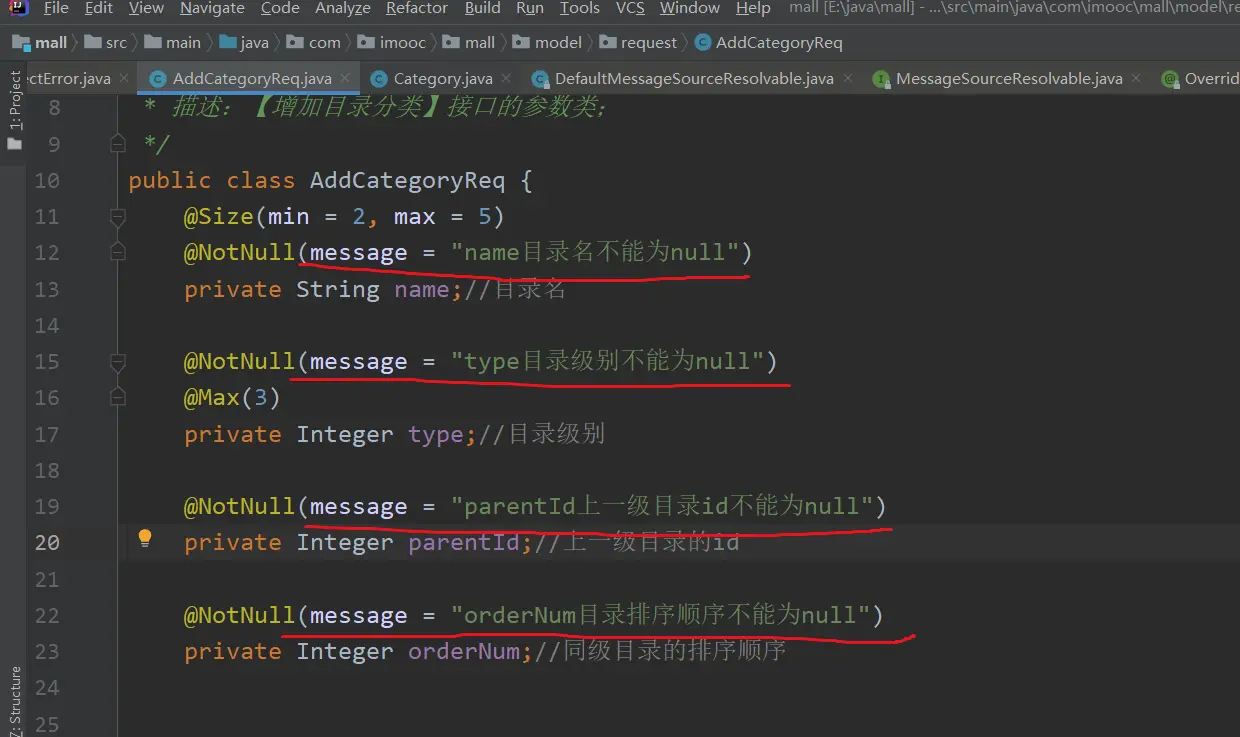Close the DefaultMessageSourceResolvable.java tab
Viewport: 1240px width, 737px height.
click(x=847, y=78)
